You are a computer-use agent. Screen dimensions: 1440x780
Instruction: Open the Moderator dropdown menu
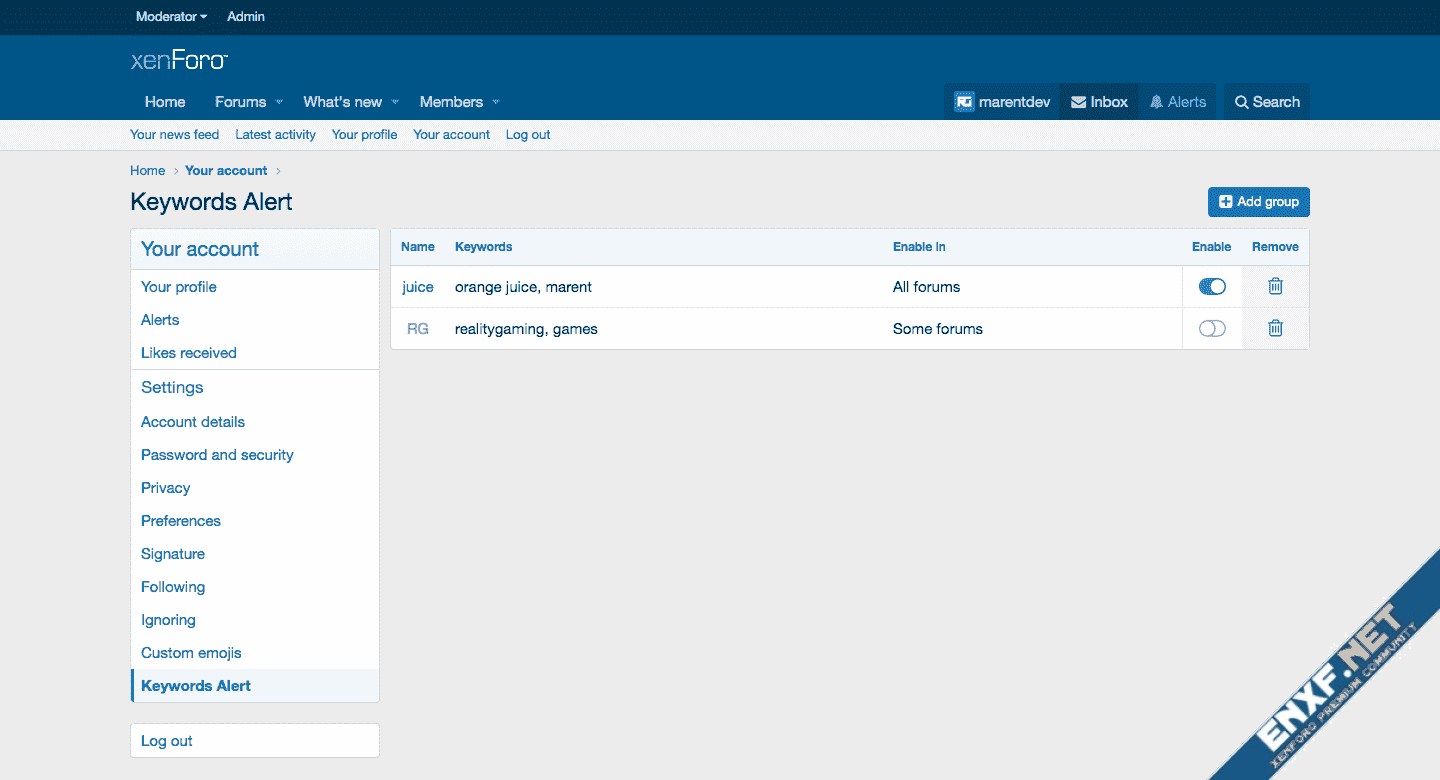point(171,17)
